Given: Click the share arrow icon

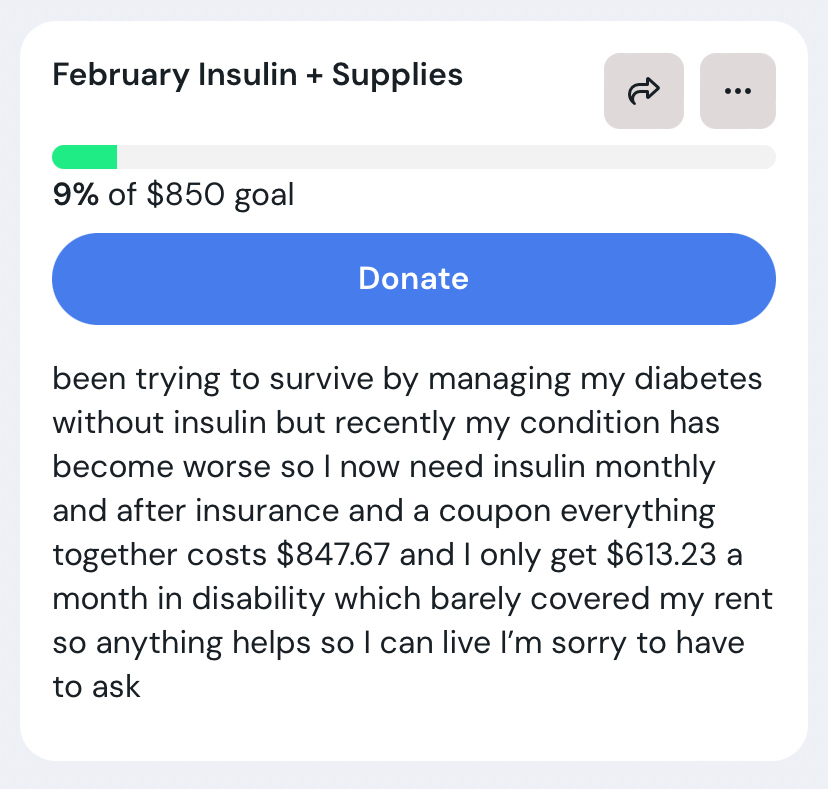Looking at the screenshot, I should (644, 92).
